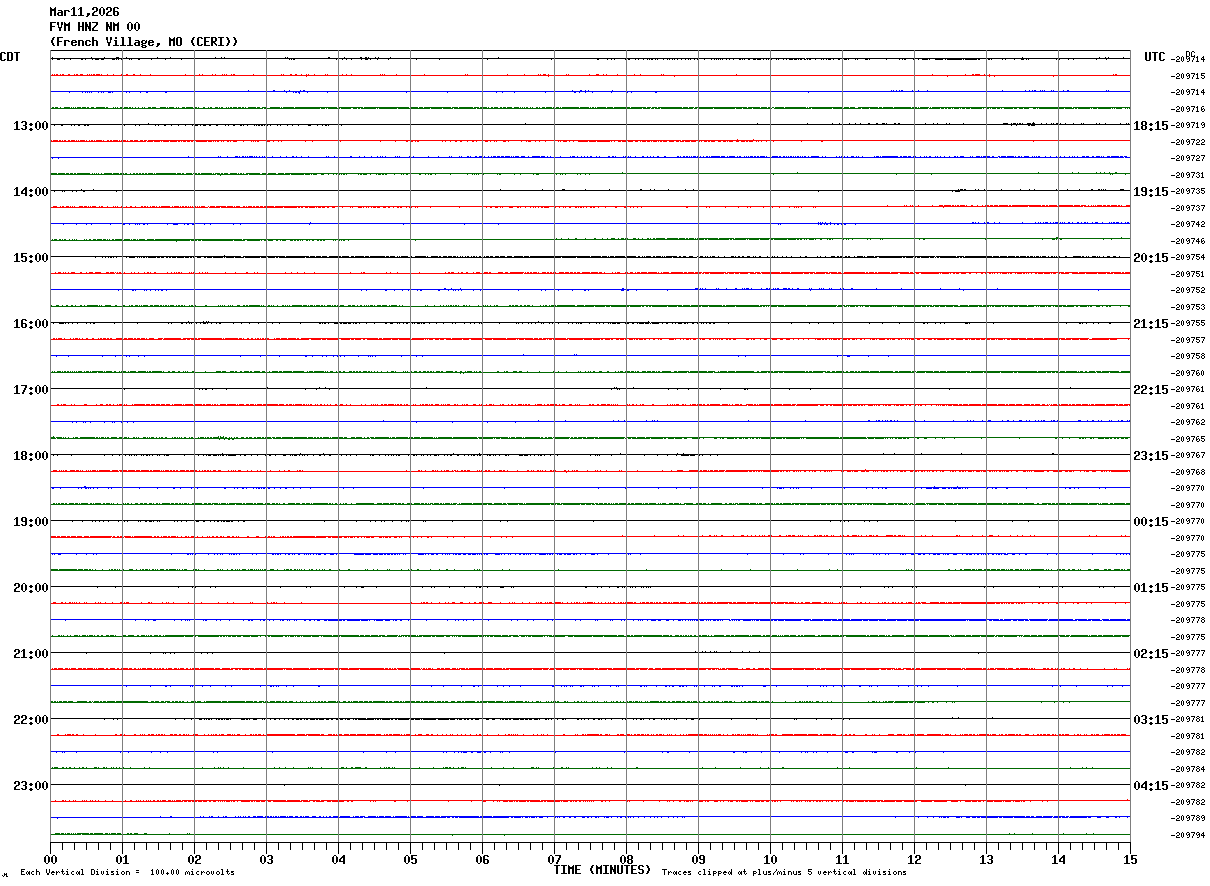Click the TIME (MINUTES) axis title

pyautogui.click(x=602, y=870)
